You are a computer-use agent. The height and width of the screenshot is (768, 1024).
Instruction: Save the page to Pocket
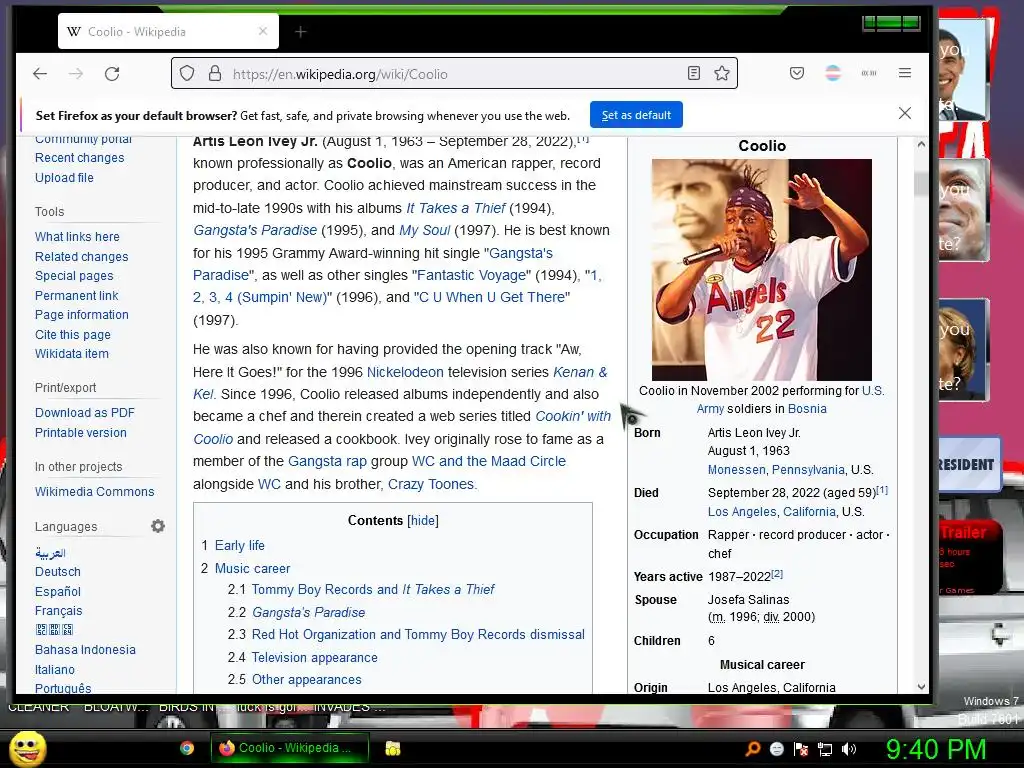coord(797,73)
